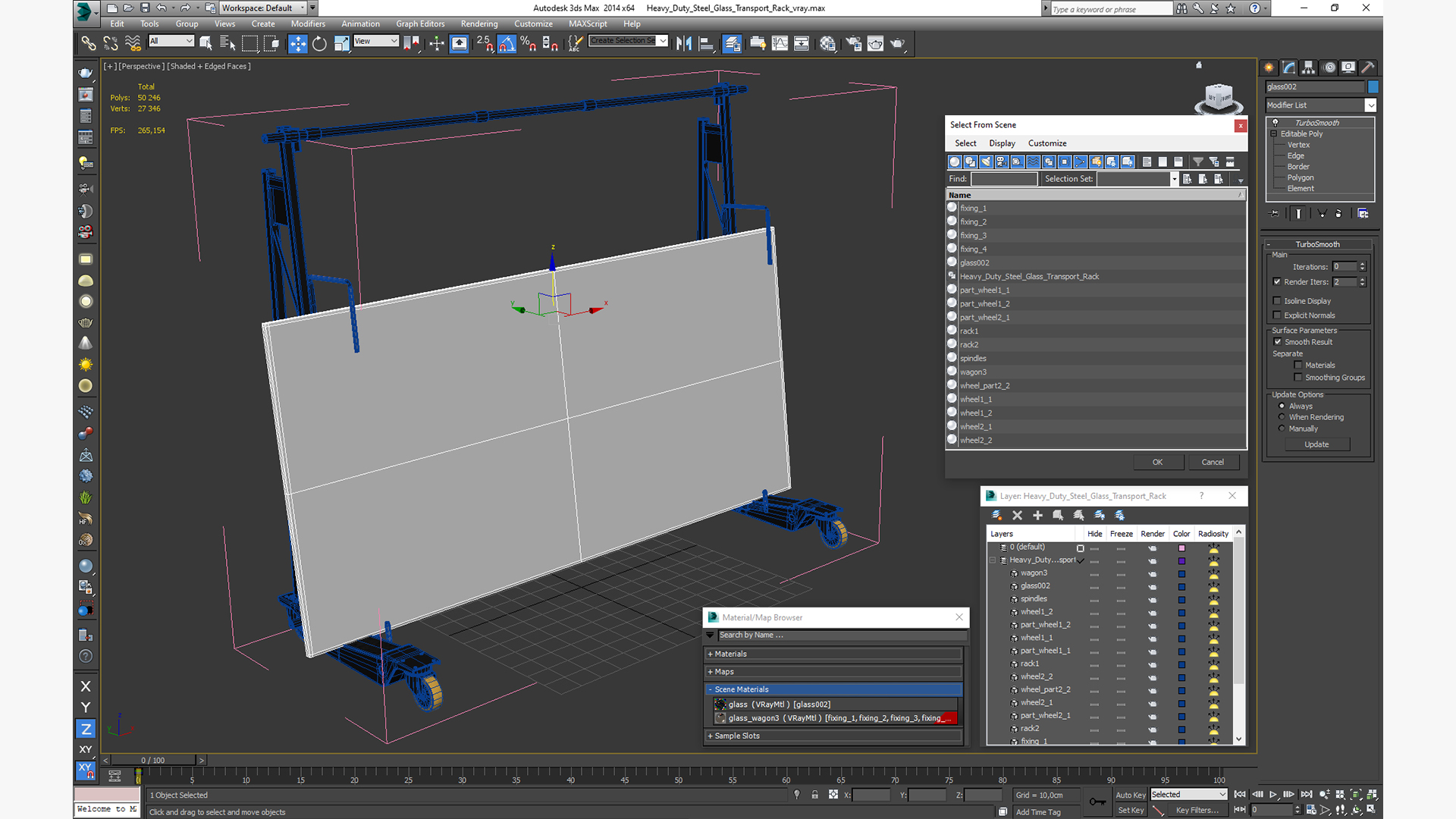The width and height of the screenshot is (1456, 819).
Task: Open the Rendering menu
Action: click(479, 24)
